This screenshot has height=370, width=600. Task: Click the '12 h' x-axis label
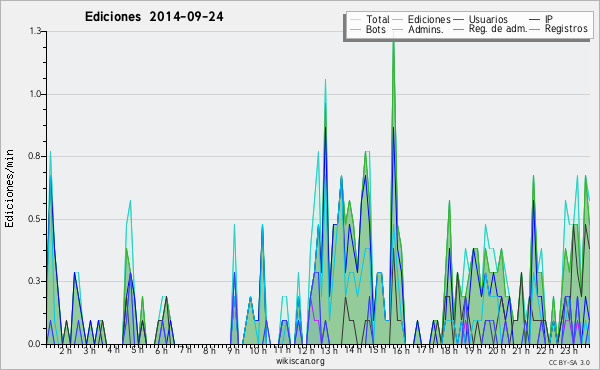click(x=306, y=351)
